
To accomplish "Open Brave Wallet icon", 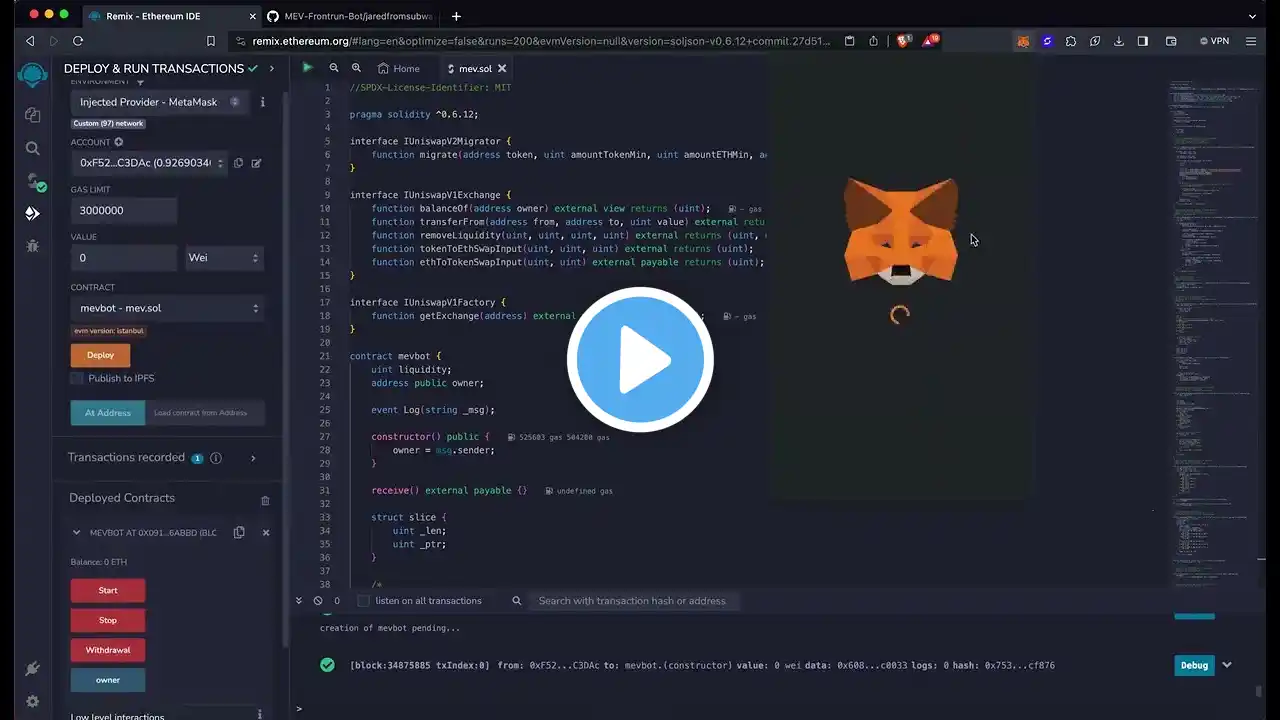I will click(x=1171, y=41).
